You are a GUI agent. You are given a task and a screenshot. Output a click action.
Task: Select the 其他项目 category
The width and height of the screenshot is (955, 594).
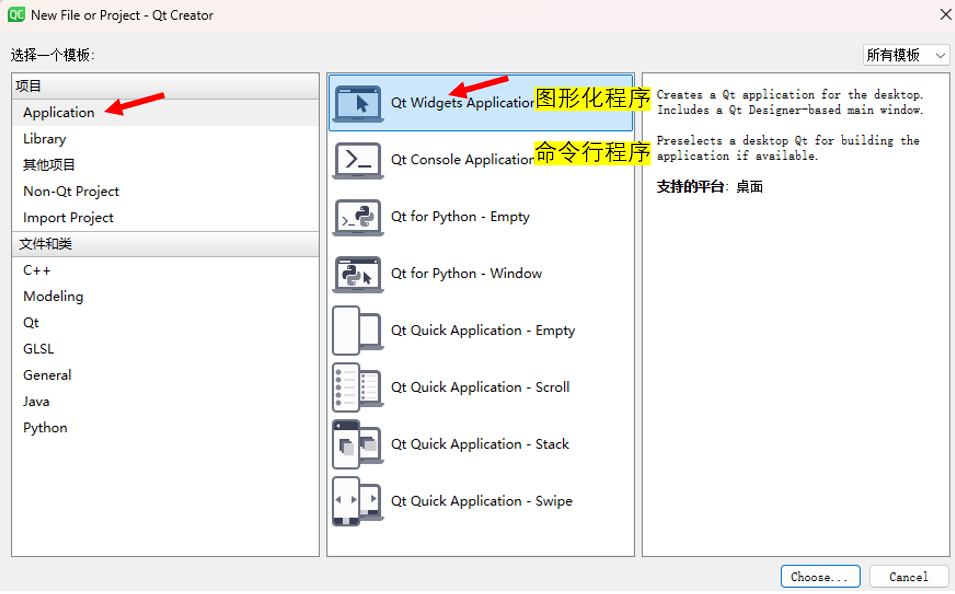[x=165, y=165]
